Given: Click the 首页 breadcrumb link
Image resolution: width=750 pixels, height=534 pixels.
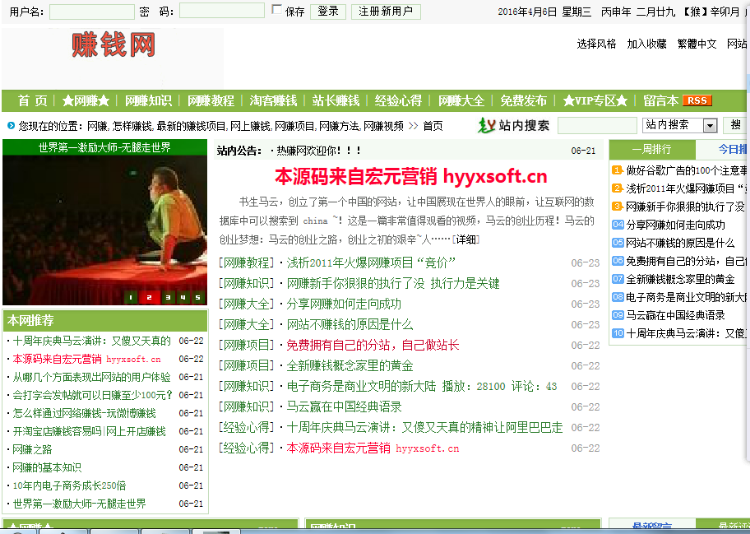Looking at the screenshot, I should click(x=433, y=126).
